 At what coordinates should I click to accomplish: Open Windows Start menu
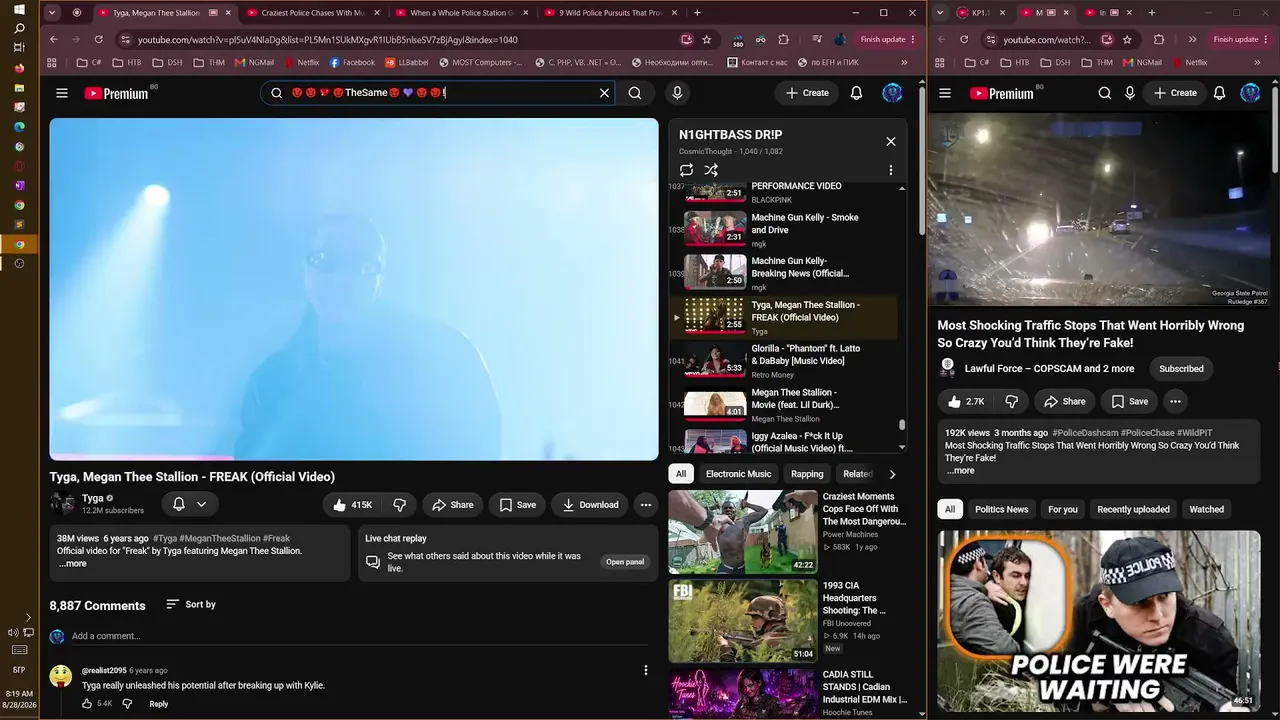pos(19,10)
